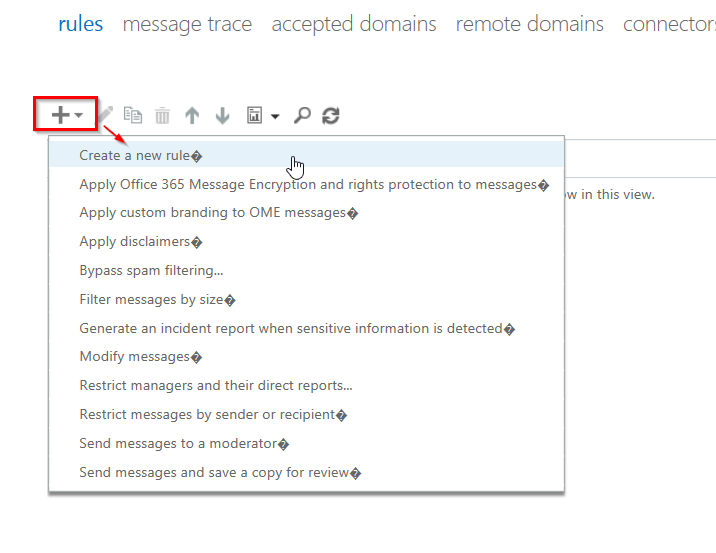Viewport: 716px width, 553px height.
Task: Choose Apply disclaimers menu entry
Action: [140, 241]
